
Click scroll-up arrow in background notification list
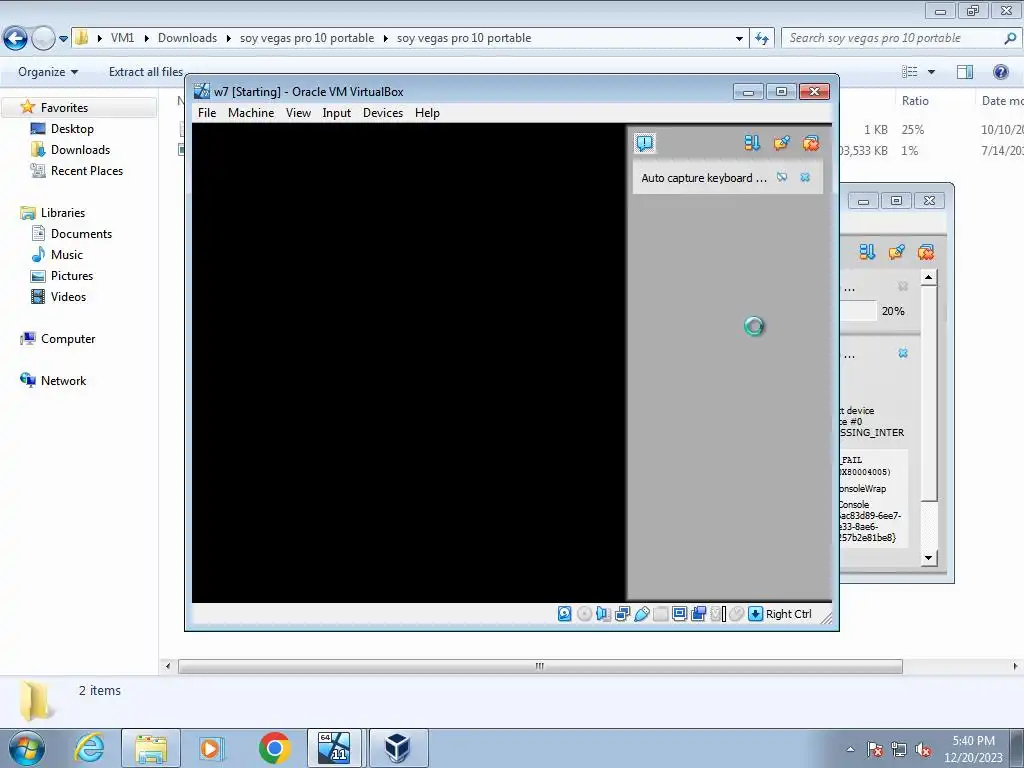[929, 278]
